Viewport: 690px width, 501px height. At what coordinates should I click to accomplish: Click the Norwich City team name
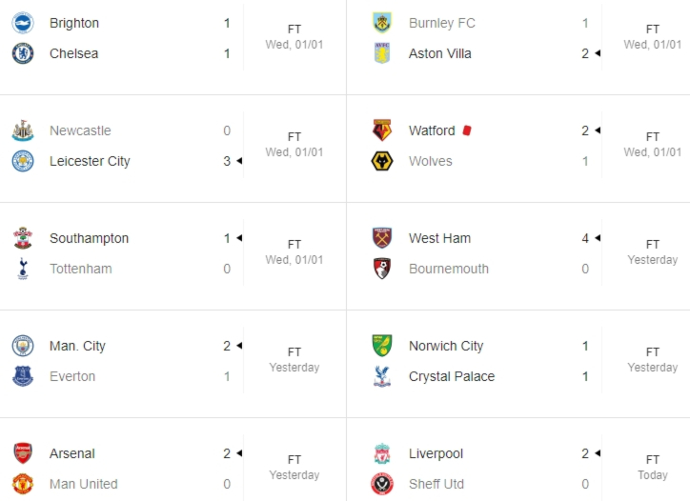[446, 346]
